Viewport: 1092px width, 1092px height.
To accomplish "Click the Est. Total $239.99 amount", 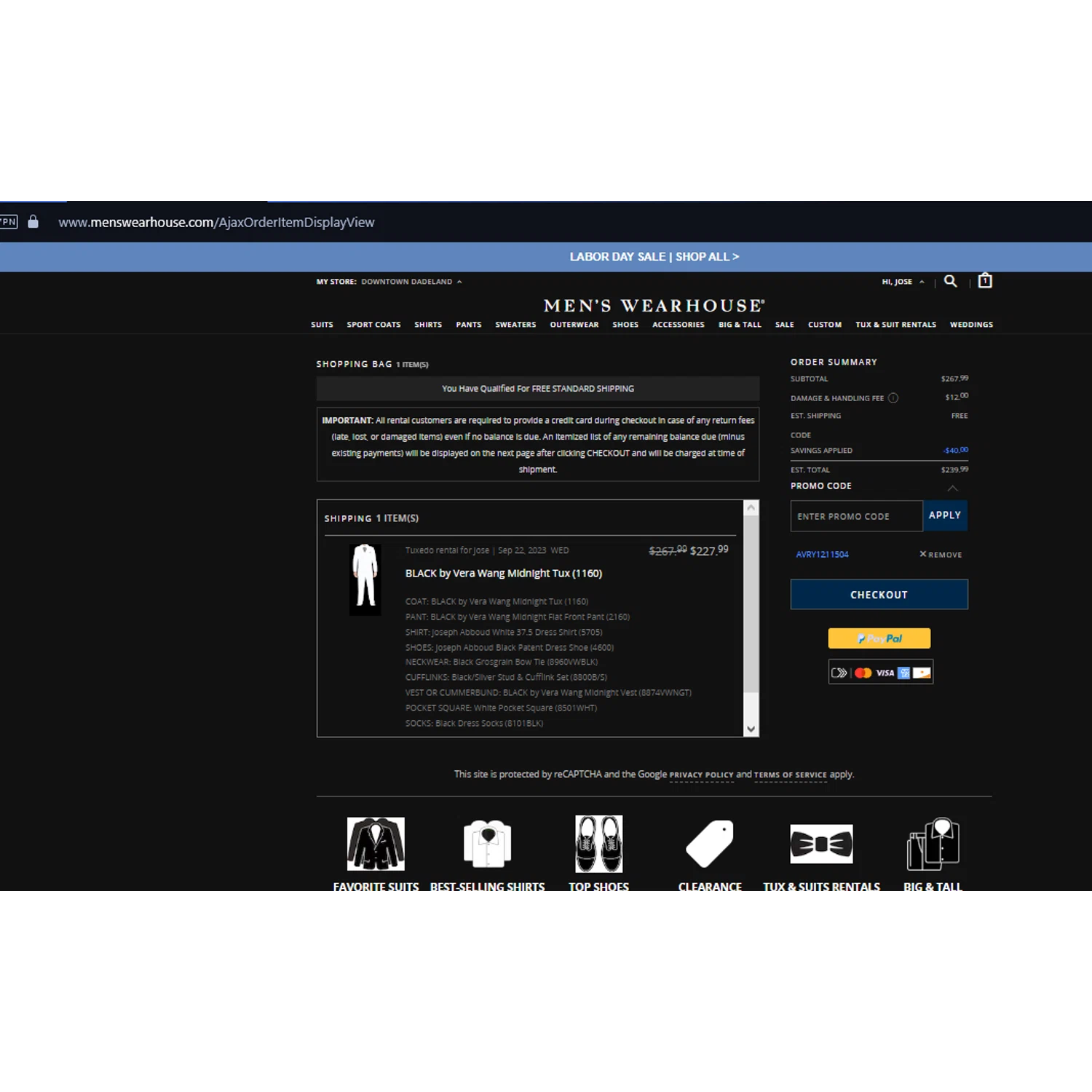I will click(954, 470).
